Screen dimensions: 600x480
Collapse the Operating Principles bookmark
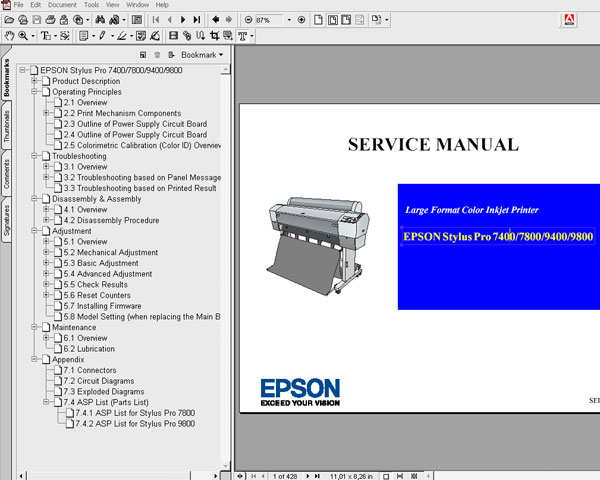pos(34,91)
